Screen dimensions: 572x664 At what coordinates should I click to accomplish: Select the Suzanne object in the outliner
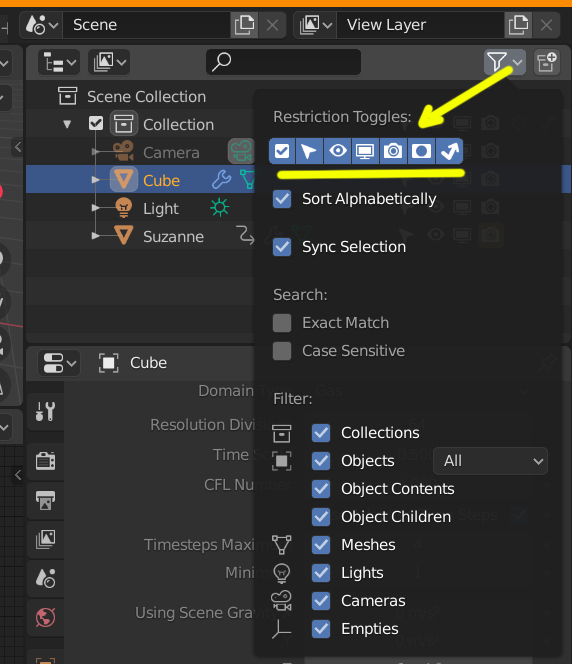coord(173,236)
